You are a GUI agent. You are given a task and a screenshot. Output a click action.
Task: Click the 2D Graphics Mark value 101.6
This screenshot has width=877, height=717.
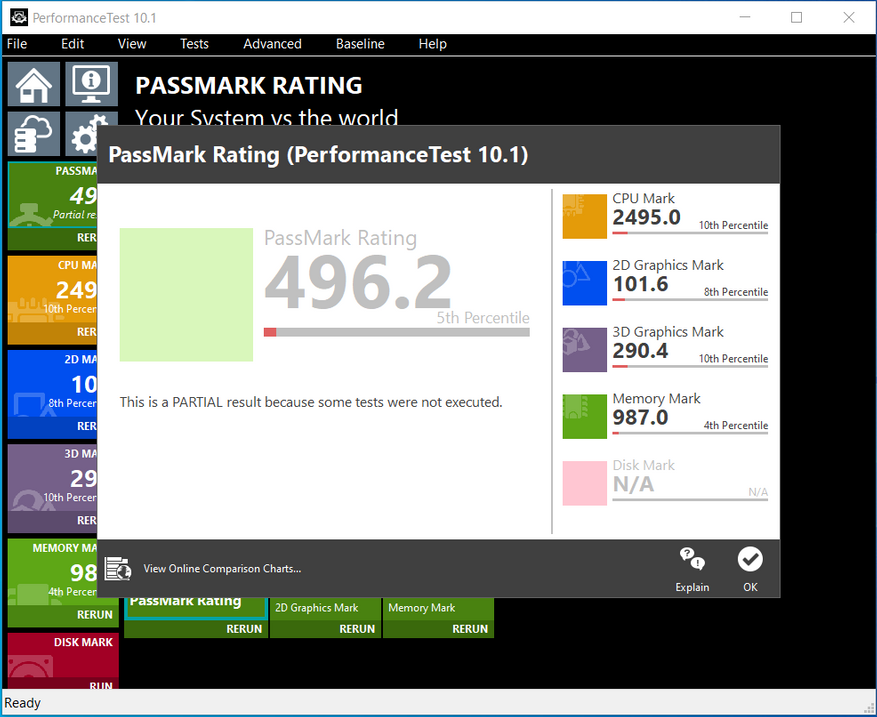[640, 284]
